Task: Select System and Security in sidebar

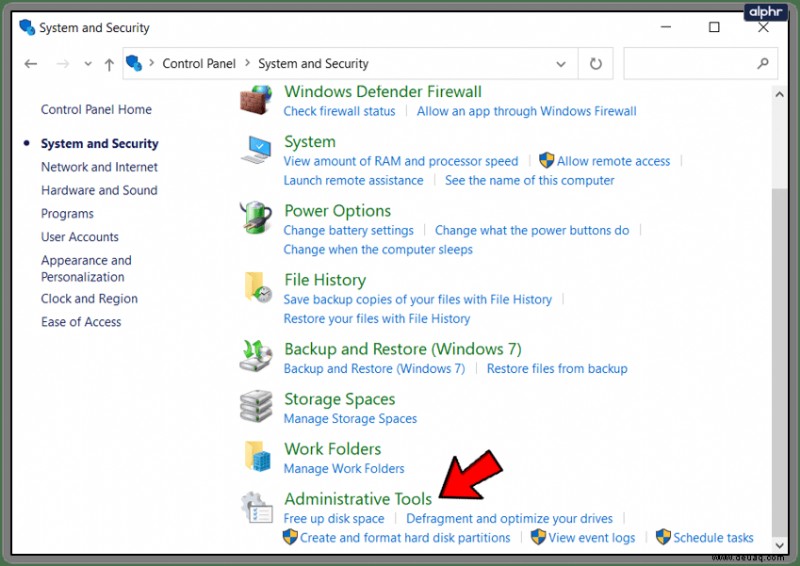Action: [x=99, y=143]
